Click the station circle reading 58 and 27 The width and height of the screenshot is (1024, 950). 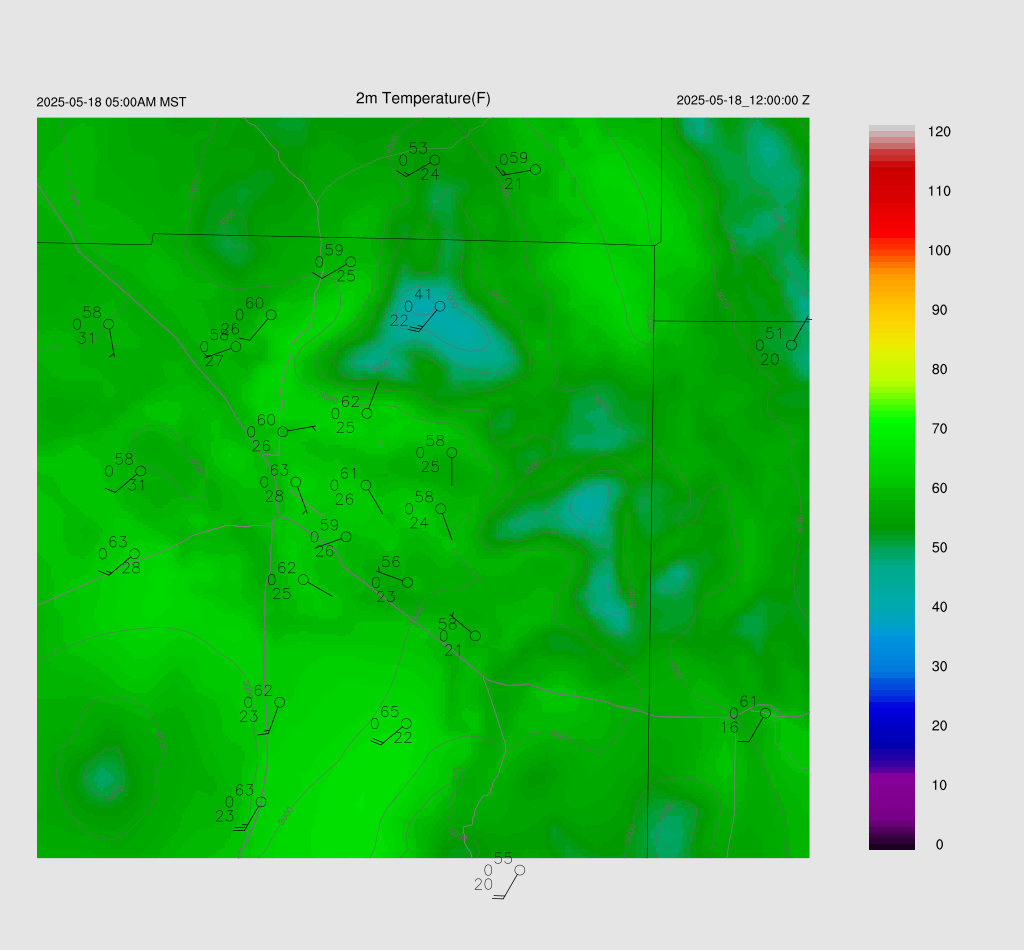point(236,347)
